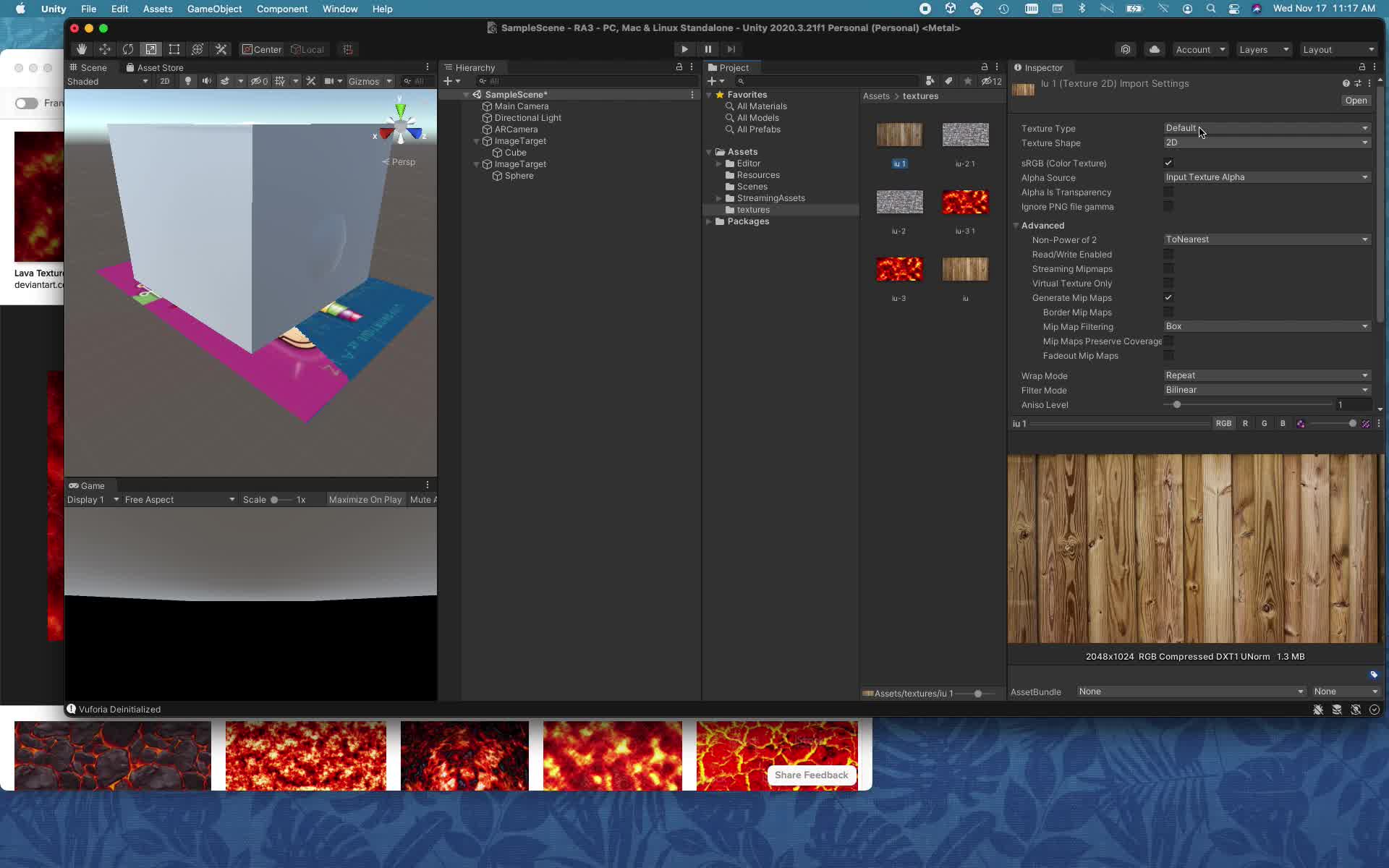Enable Ignore PNG file gamma checkbox

(1168, 206)
